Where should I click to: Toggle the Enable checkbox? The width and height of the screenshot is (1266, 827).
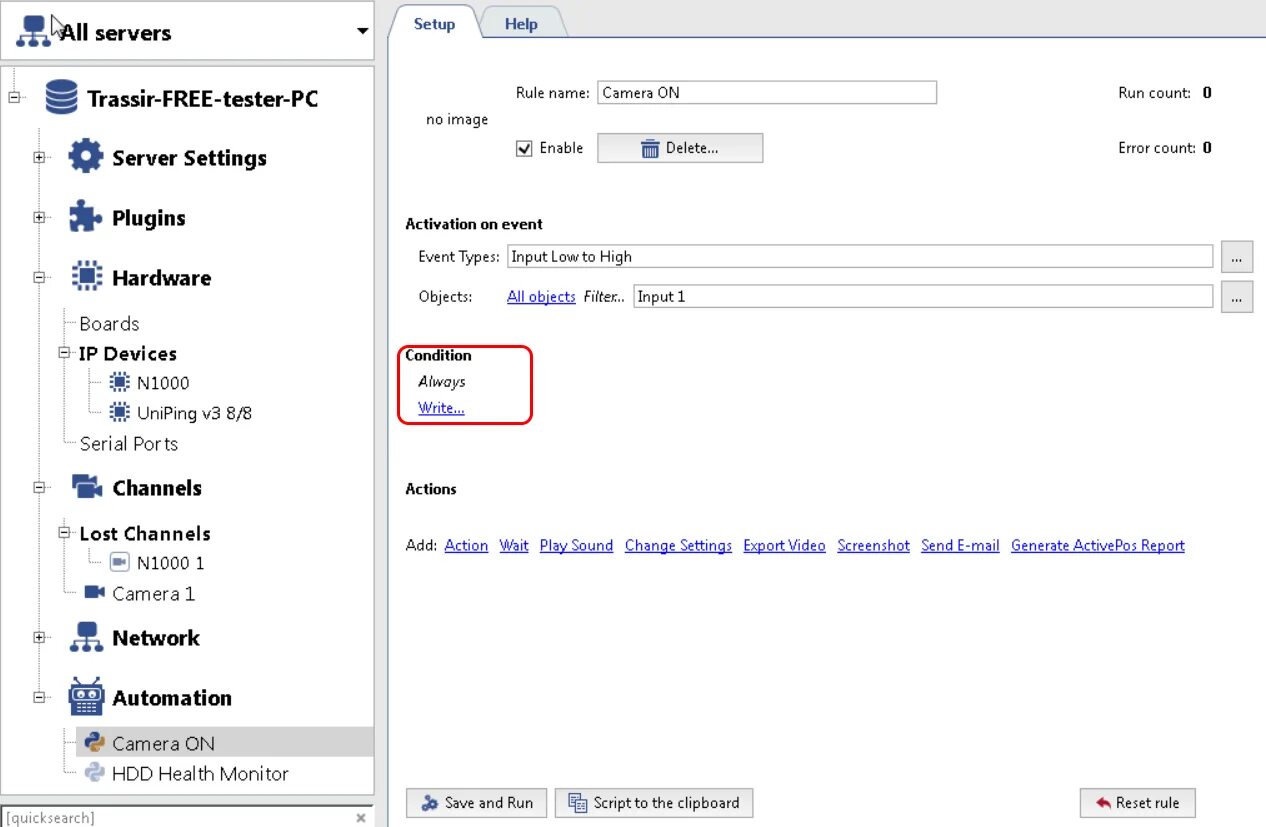click(x=523, y=148)
